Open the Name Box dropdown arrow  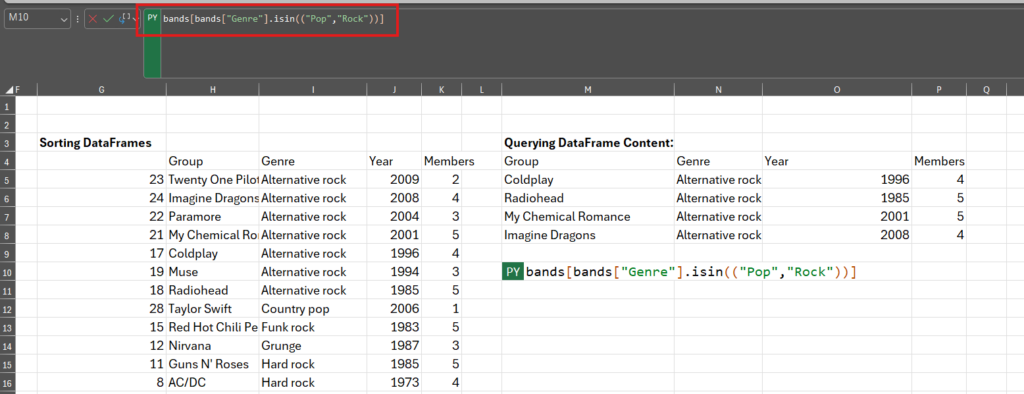pyautogui.click(x=64, y=20)
